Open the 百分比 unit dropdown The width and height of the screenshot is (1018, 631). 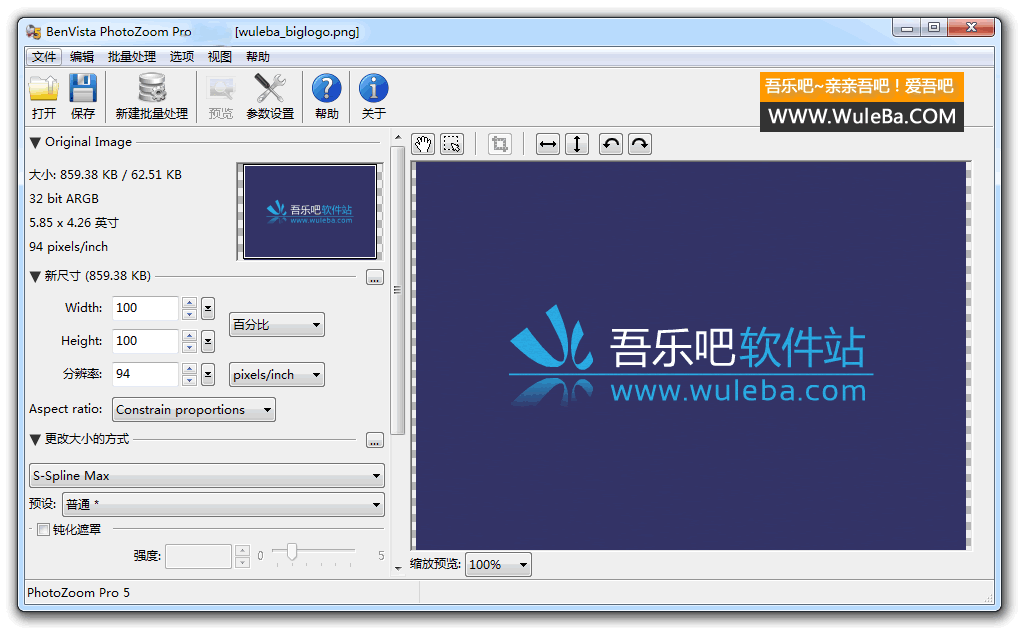click(277, 325)
